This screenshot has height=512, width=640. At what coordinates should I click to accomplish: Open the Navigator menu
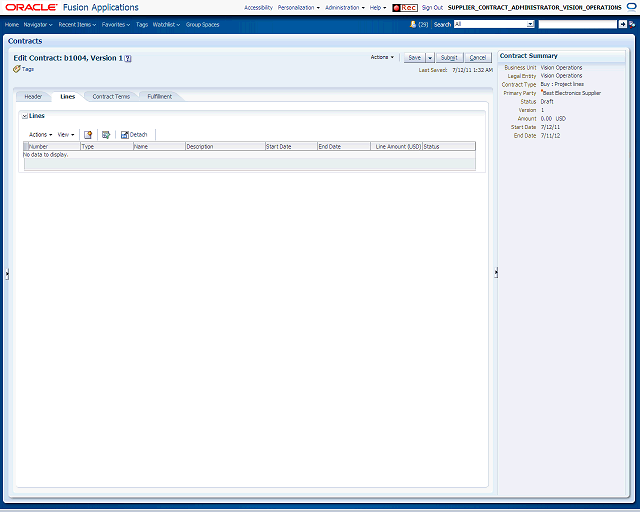(x=38, y=24)
